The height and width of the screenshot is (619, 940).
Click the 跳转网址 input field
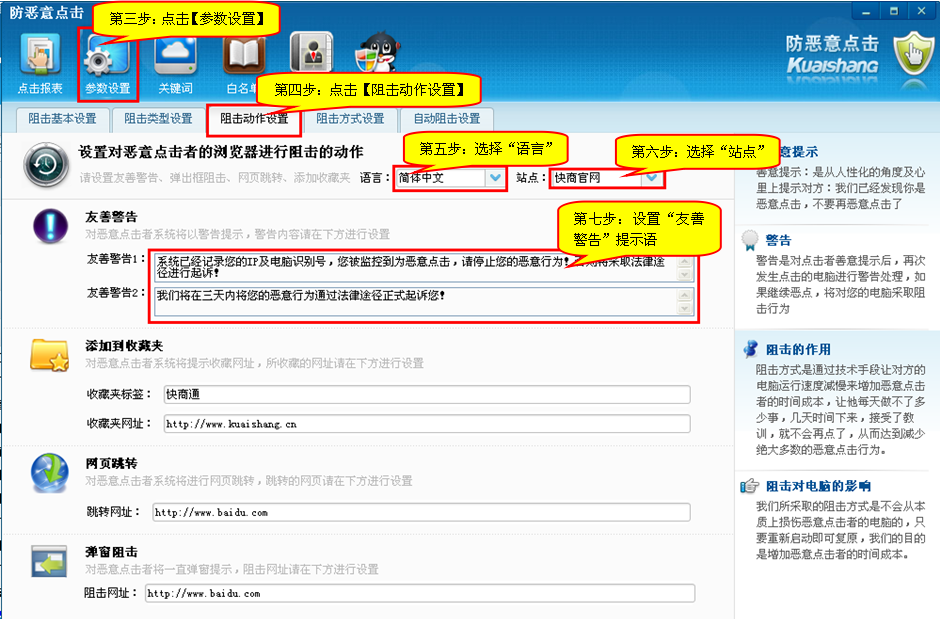pyautogui.click(x=420, y=512)
